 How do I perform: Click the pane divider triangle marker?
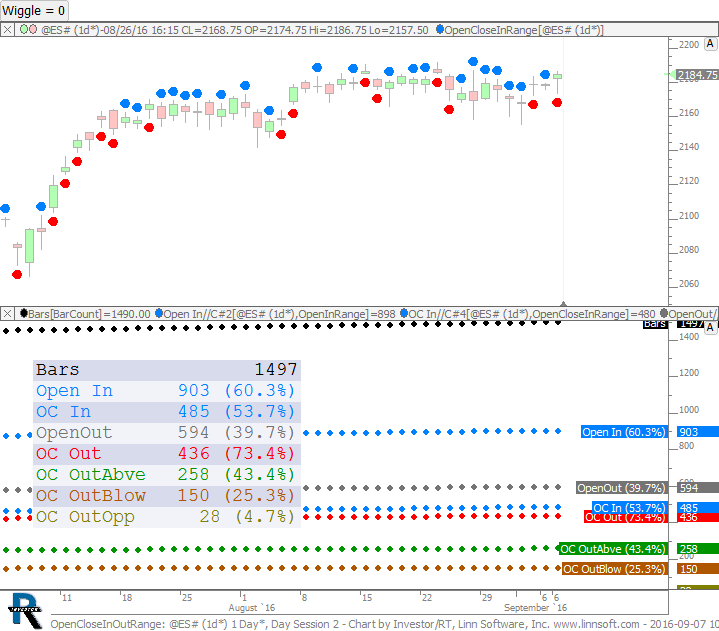point(564,304)
